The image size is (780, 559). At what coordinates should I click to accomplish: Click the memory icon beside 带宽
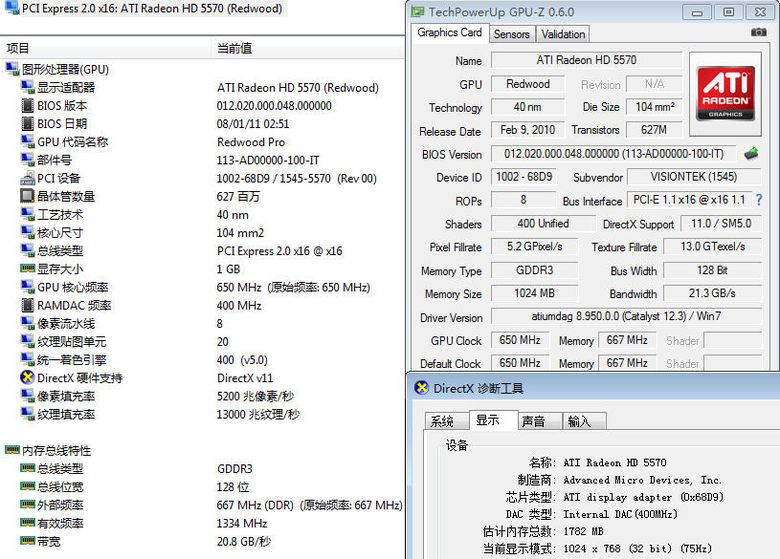tap(27, 541)
